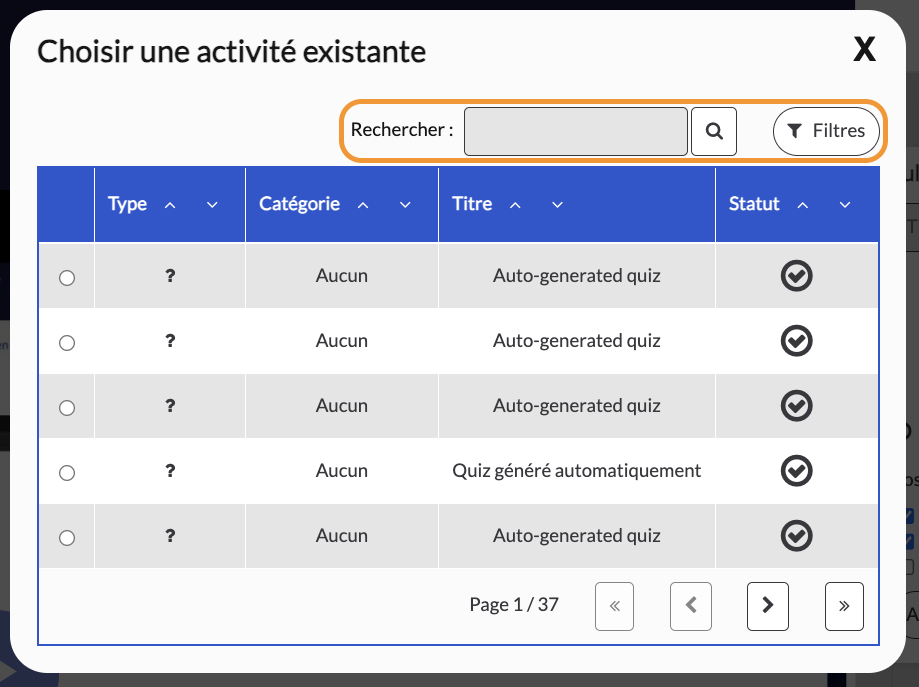
Task: Open the Filtres filter options
Action: (826, 131)
